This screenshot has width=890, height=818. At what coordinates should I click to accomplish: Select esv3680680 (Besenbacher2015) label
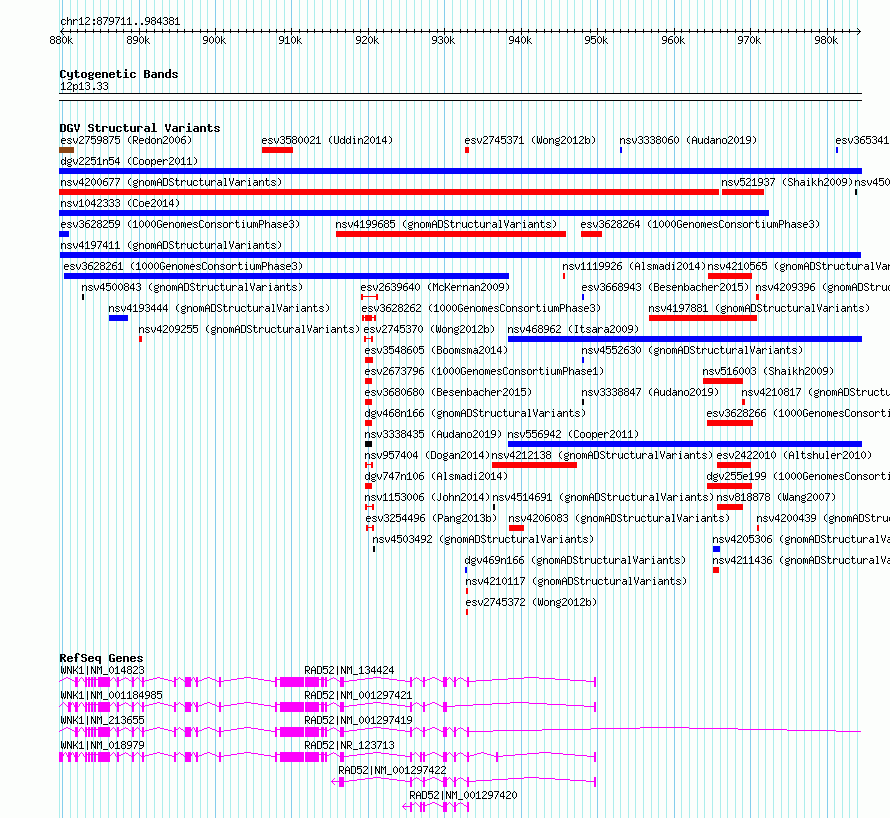(x=448, y=392)
